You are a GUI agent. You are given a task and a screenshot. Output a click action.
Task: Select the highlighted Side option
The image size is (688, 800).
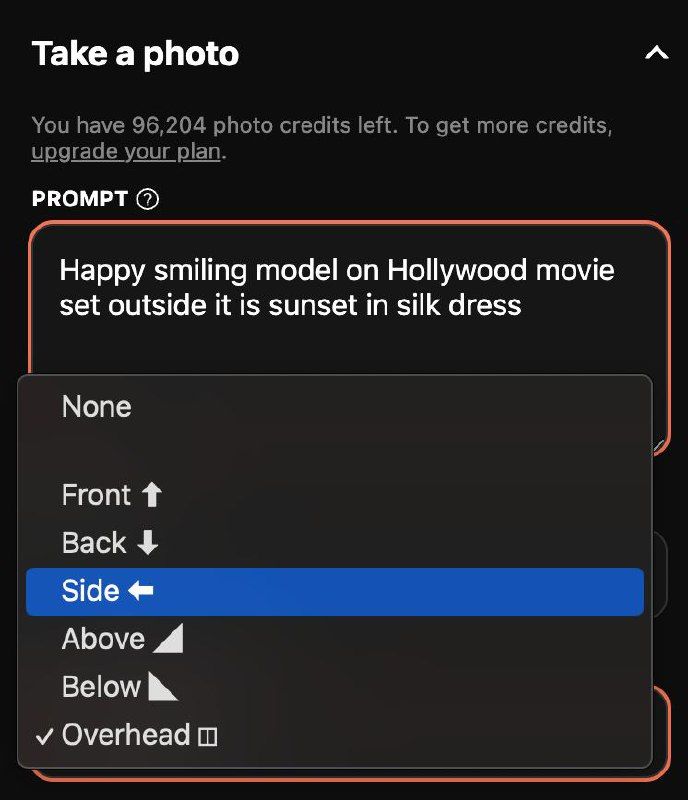pos(90,591)
